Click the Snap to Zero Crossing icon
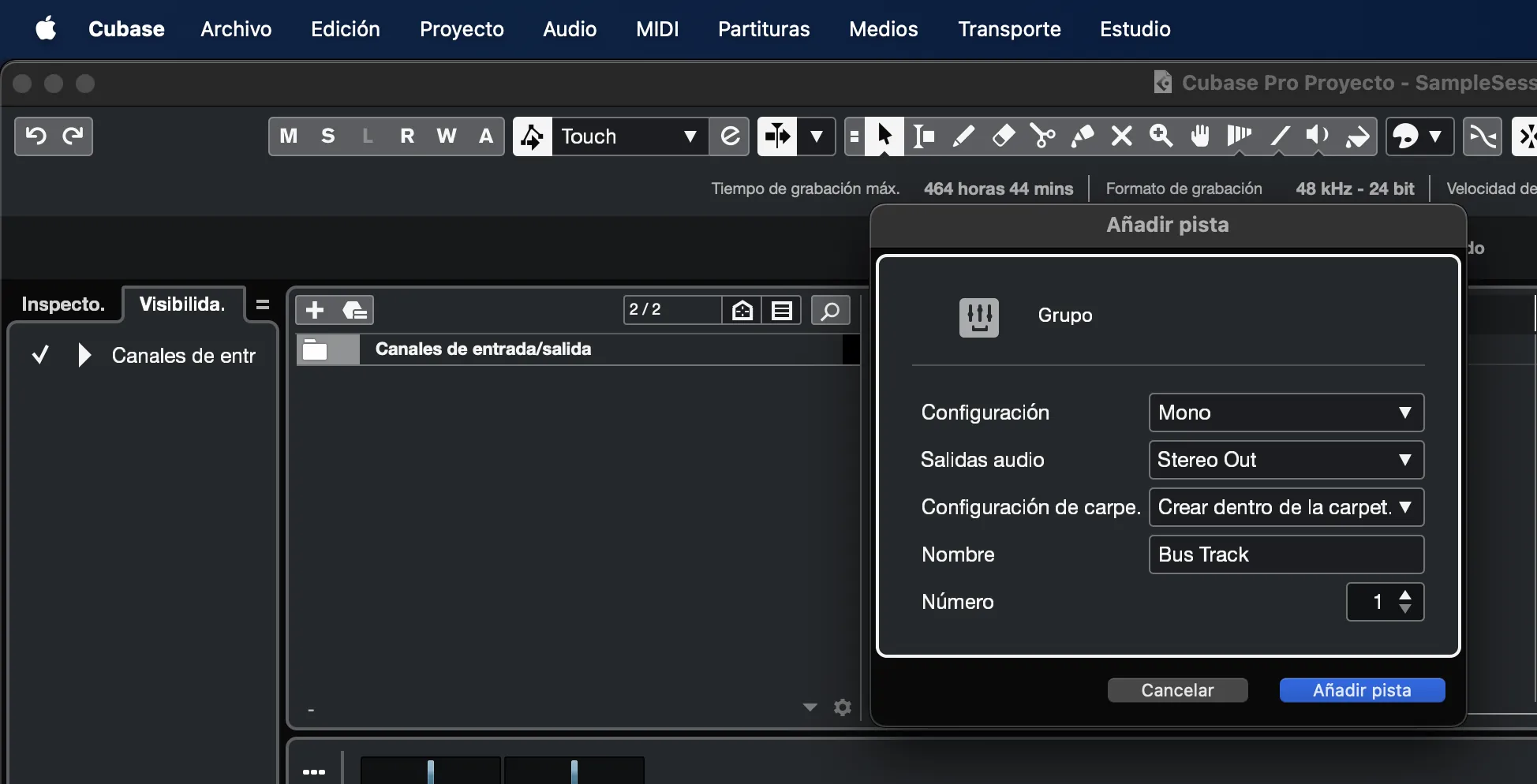1537x784 pixels. tap(1483, 136)
